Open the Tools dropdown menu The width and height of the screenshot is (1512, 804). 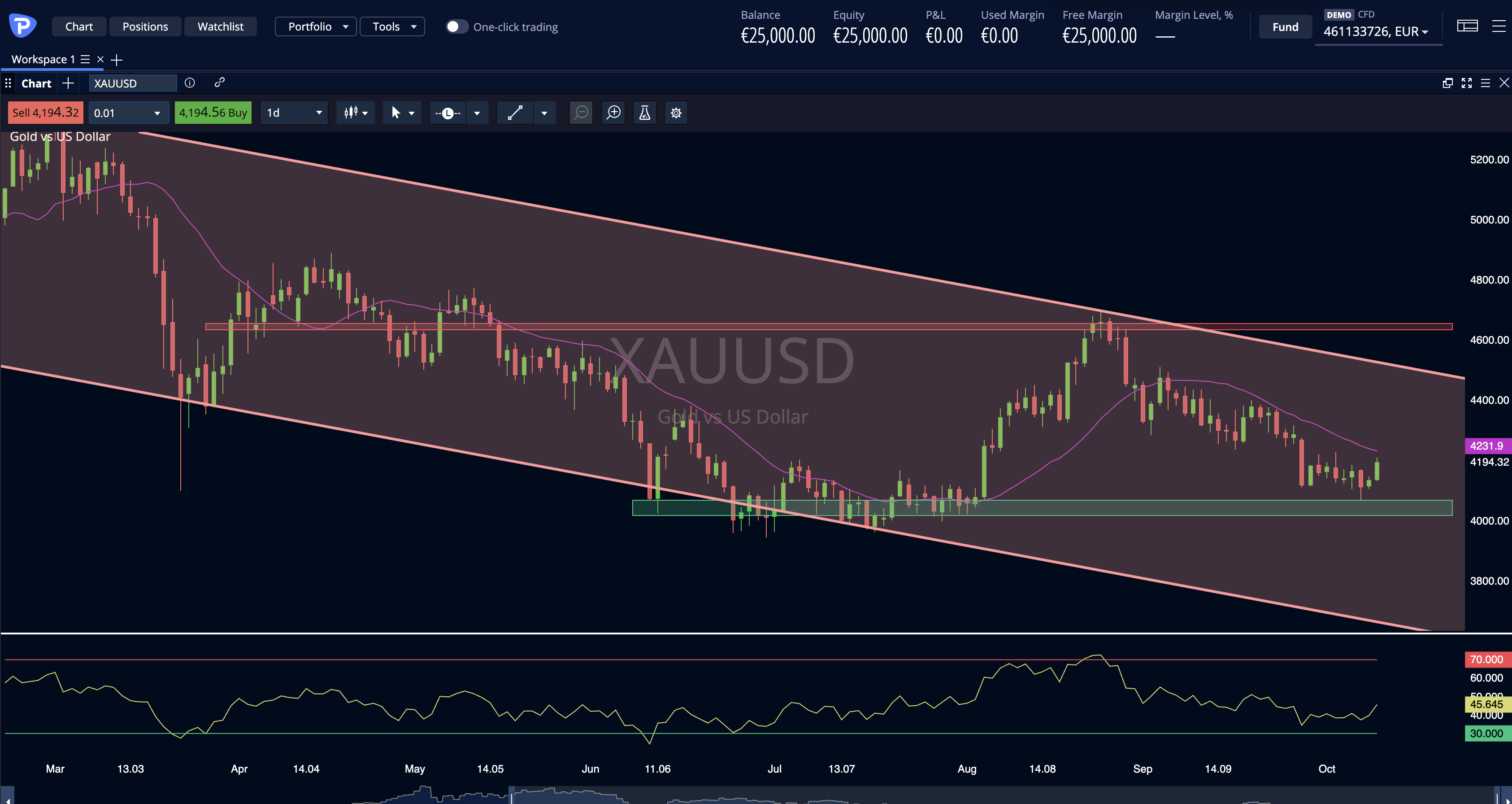392,26
